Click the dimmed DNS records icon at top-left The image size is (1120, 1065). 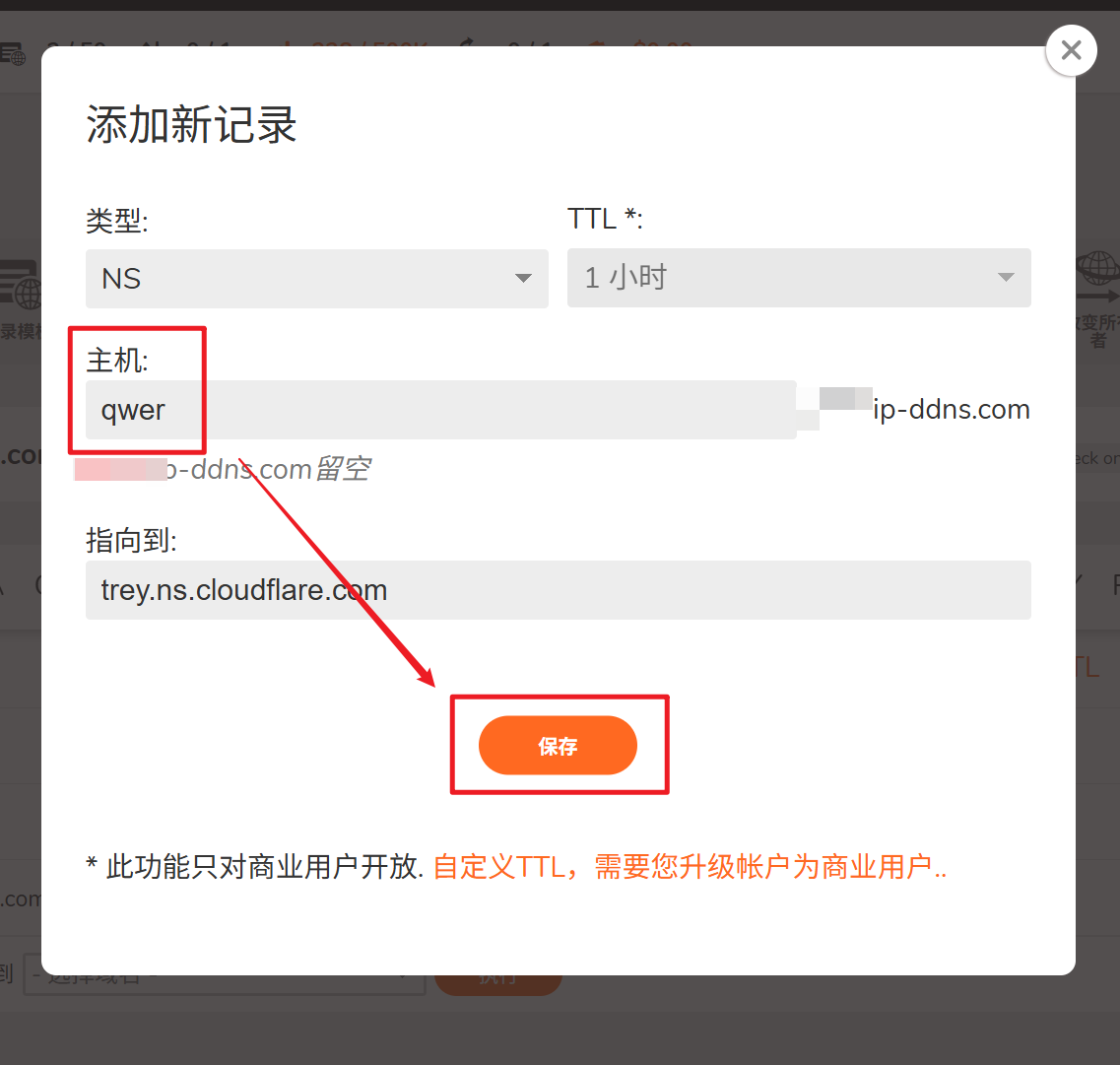click(x=13, y=54)
